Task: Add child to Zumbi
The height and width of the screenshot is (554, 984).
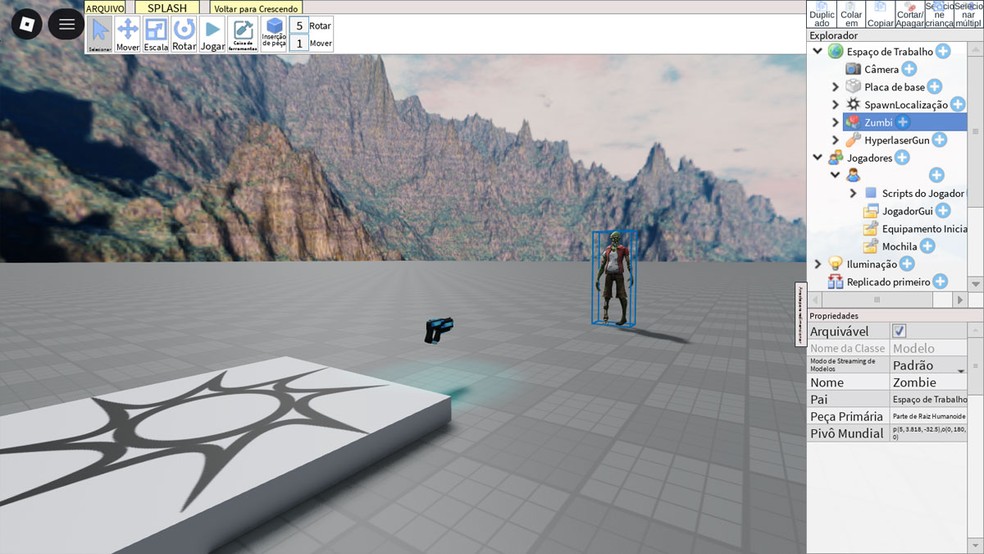Action: (902, 122)
